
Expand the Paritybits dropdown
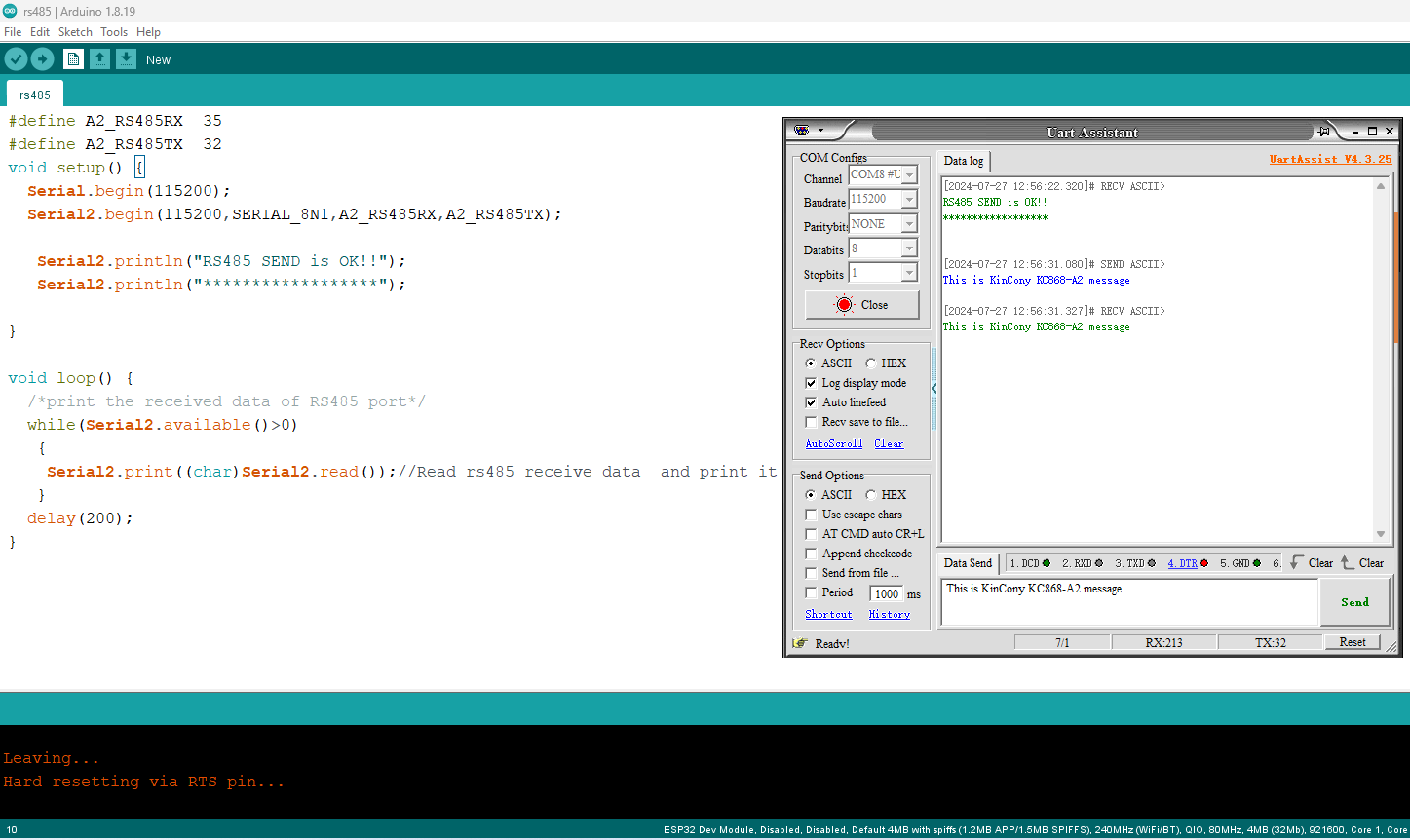(x=908, y=224)
